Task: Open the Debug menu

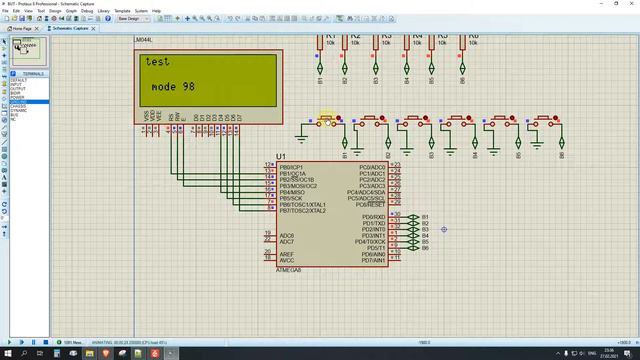Action: [x=87, y=11]
